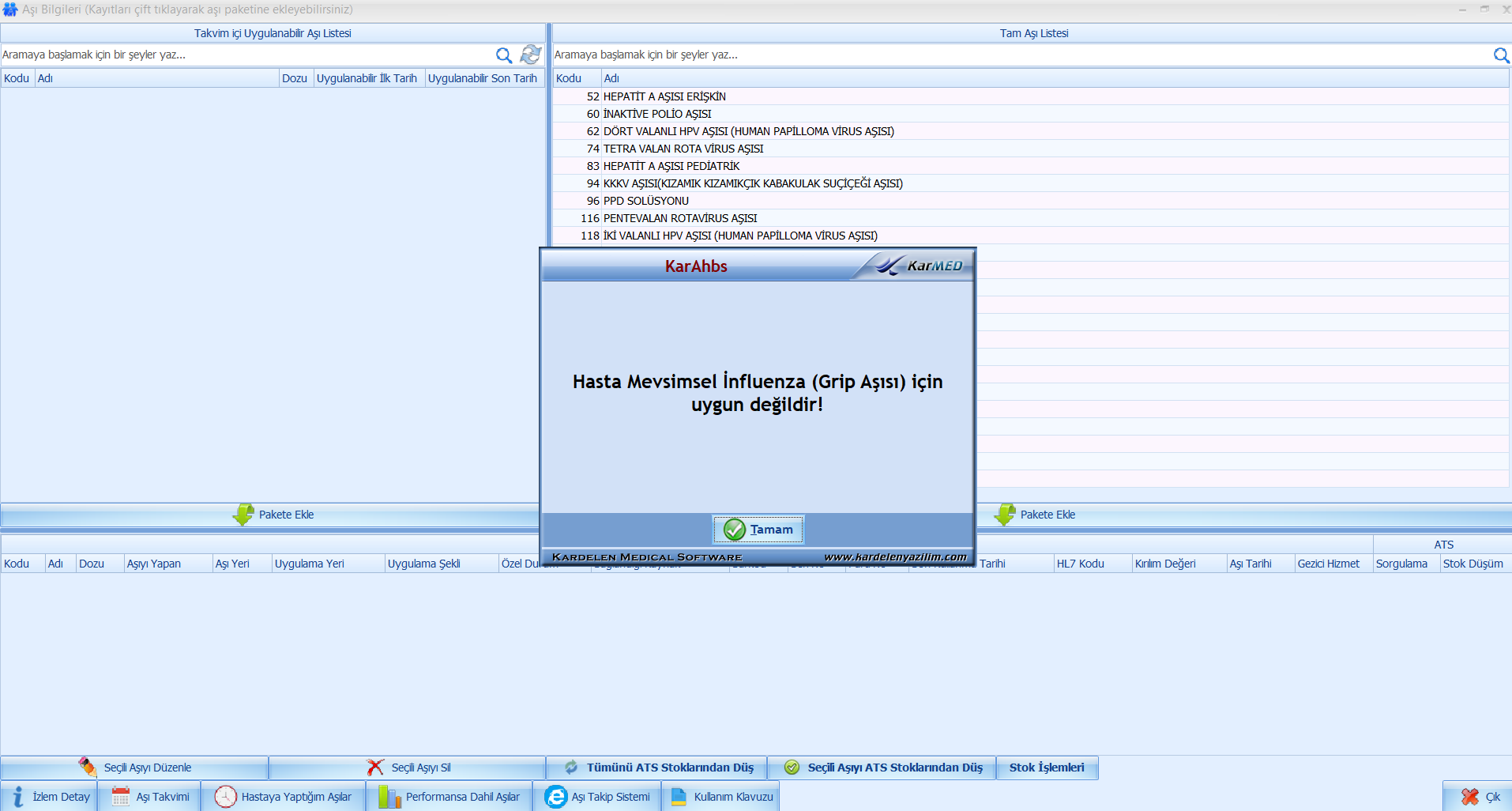Click the refresh icon beside left search

(x=531, y=55)
